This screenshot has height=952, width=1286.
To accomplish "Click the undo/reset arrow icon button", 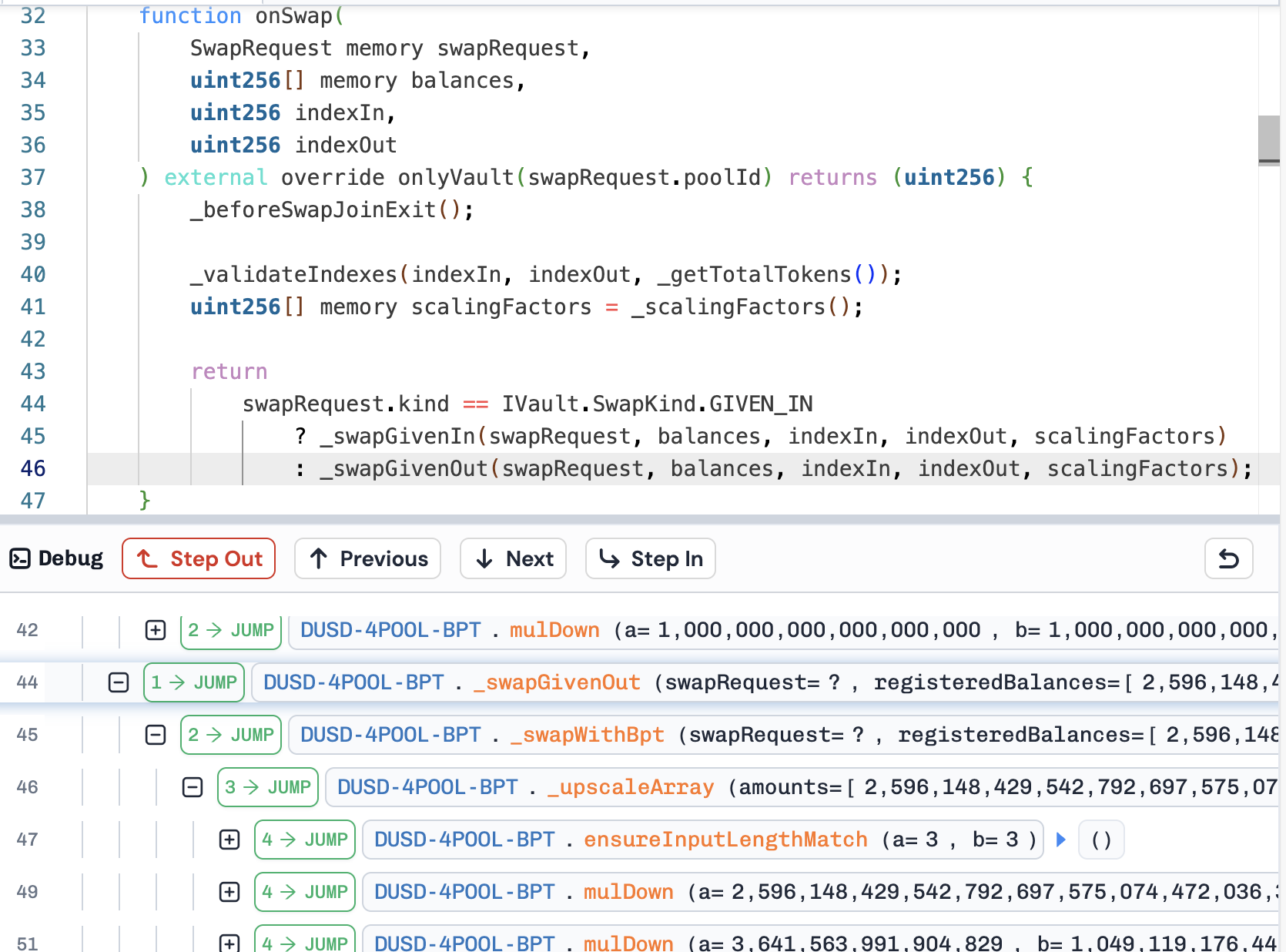I will 1228,558.
